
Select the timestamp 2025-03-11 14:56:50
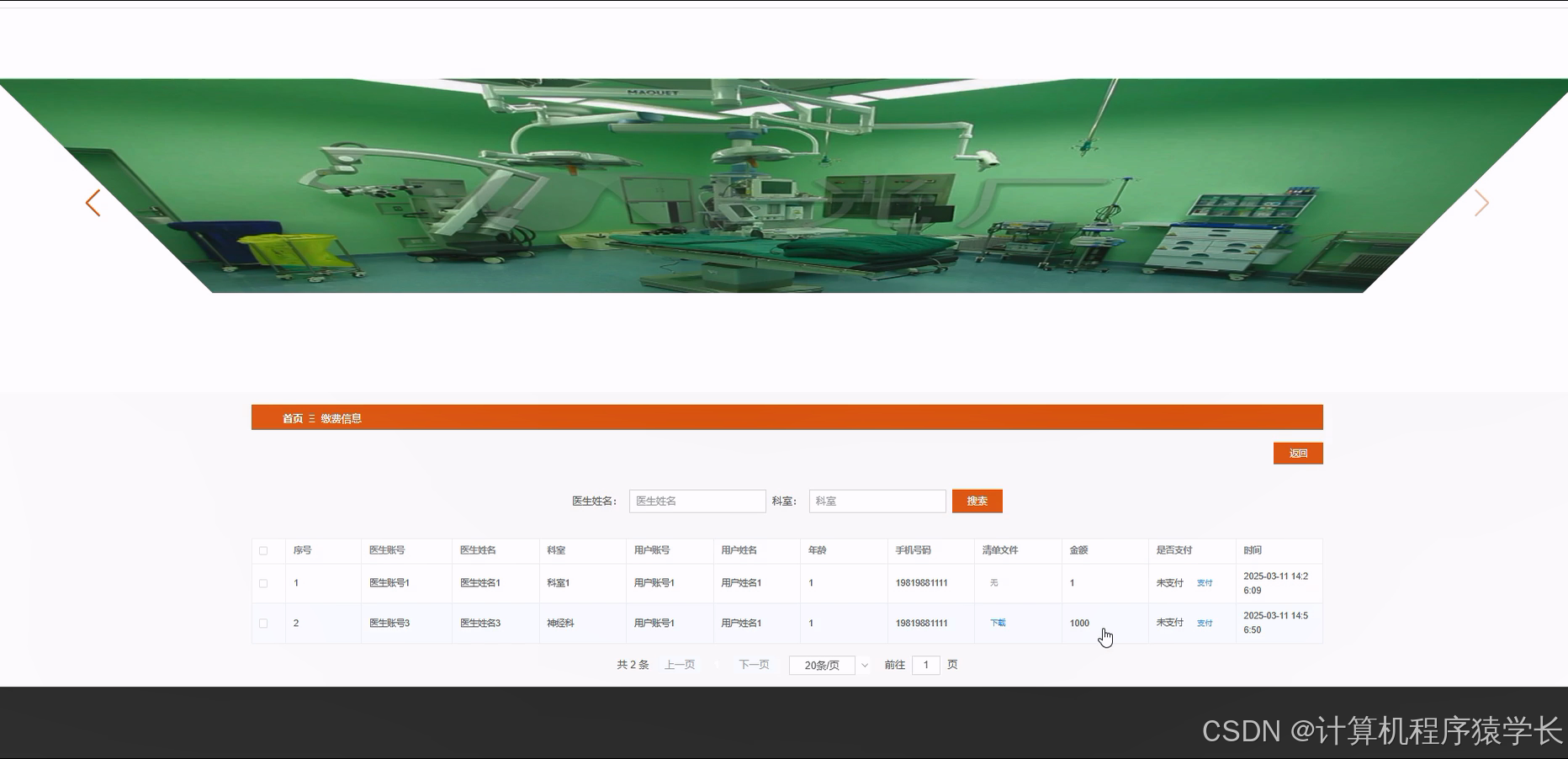[x=1276, y=623]
